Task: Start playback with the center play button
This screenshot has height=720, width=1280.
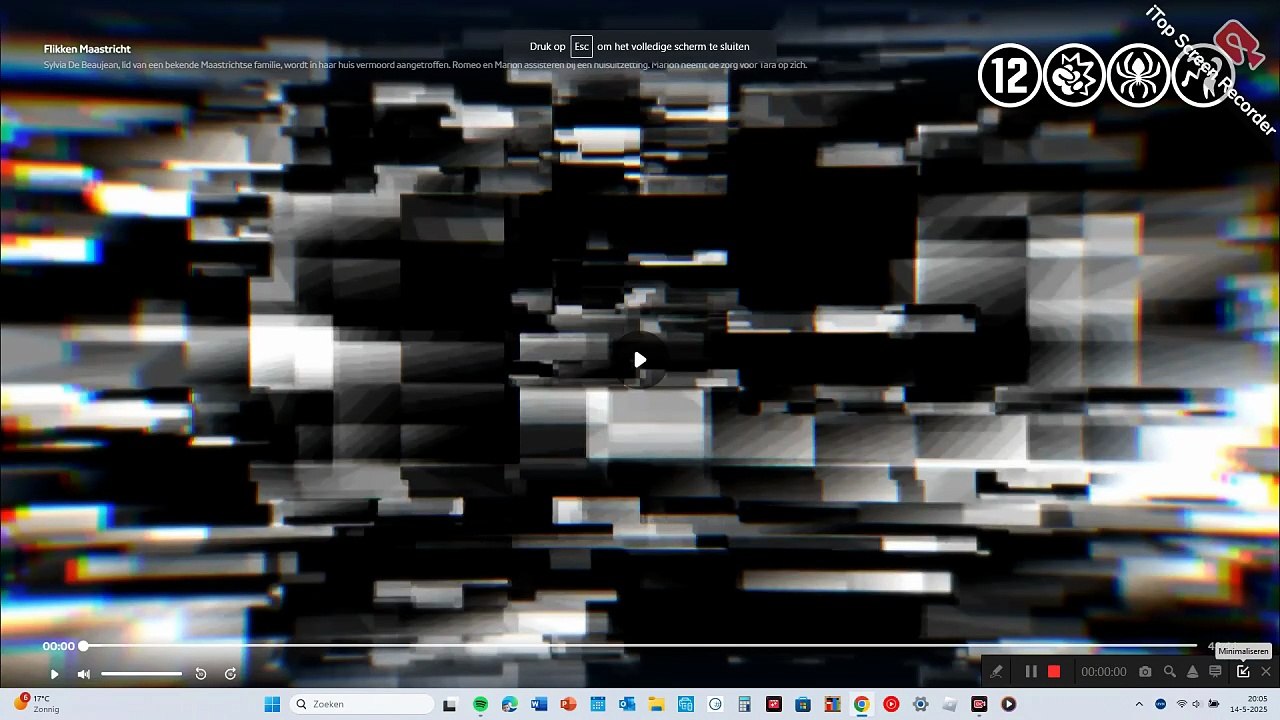Action: pyautogui.click(x=640, y=360)
